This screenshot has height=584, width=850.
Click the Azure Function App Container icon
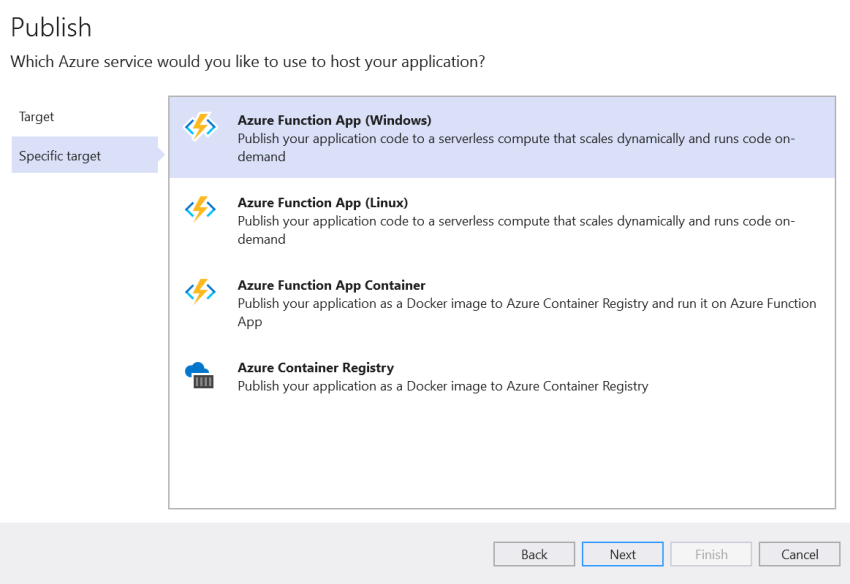[x=200, y=291]
